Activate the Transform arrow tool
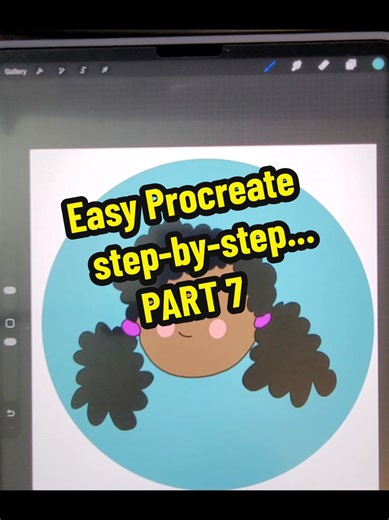 pyautogui.click(x=105, y=70)
